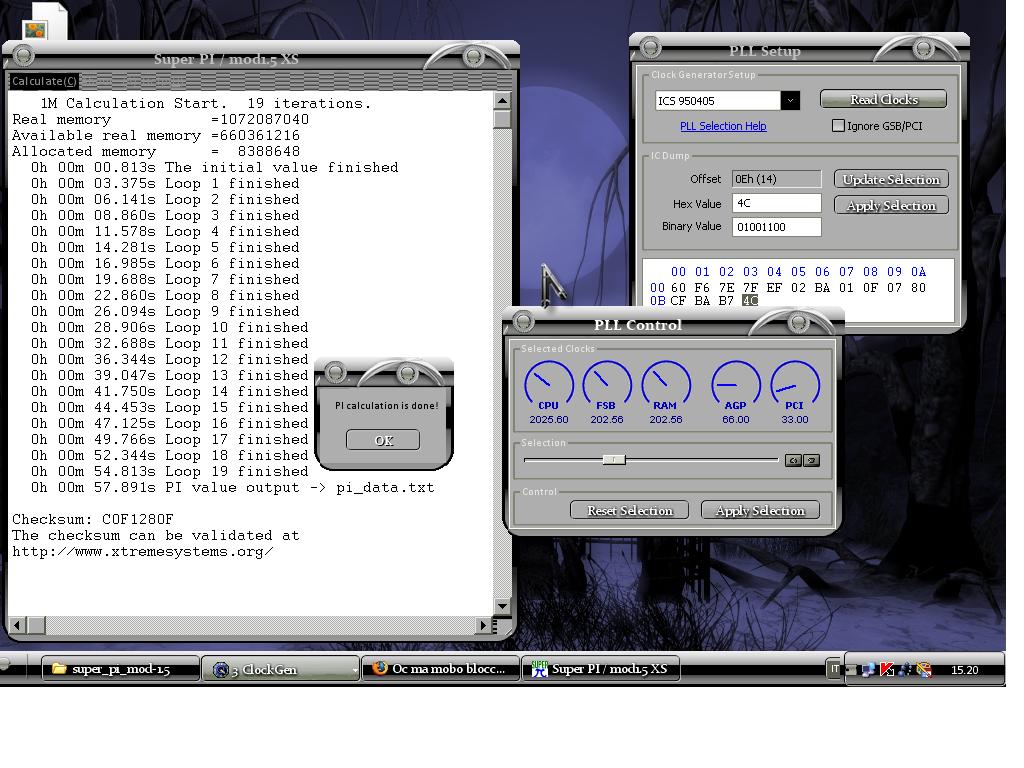1024x768 pixels.
Task: Confirm the PI calculation dialog with OK
Action: pyautogui.click(x=383, y=440)
